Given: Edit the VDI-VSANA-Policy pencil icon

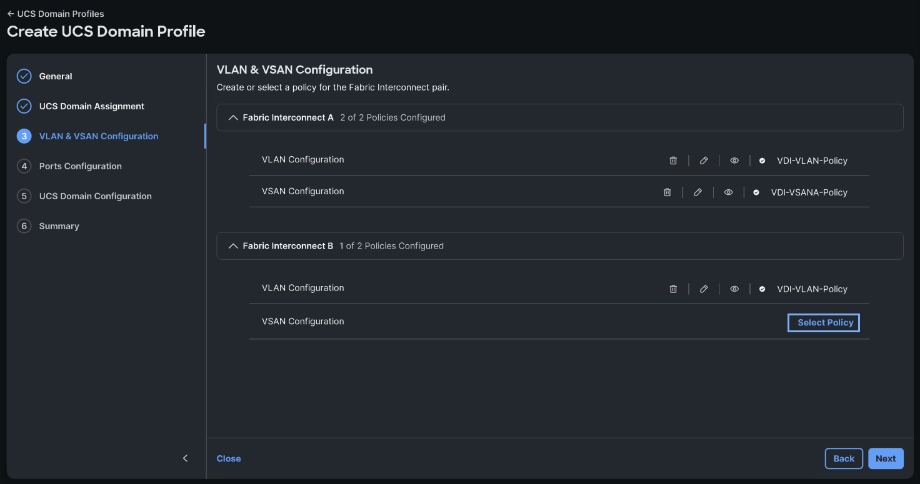Looking at the screenshot, I should point(698,192).
